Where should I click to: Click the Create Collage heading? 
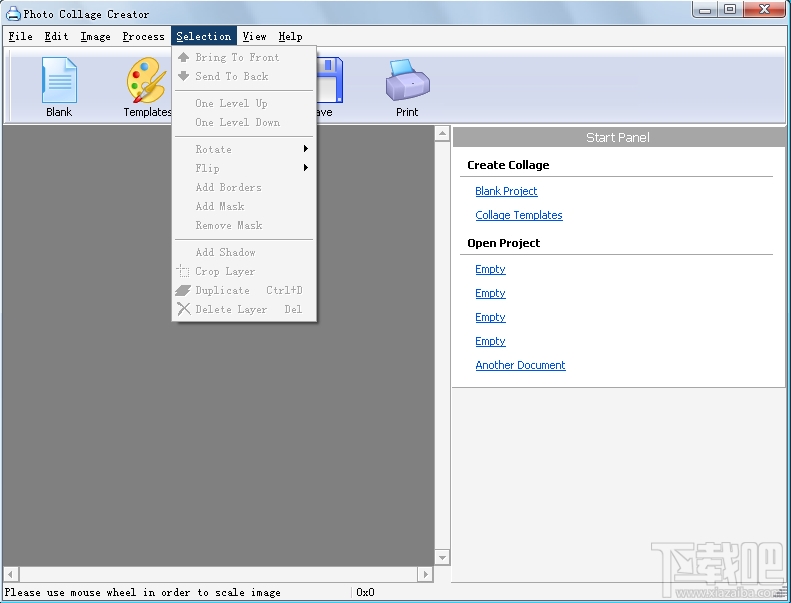[508, 165]
